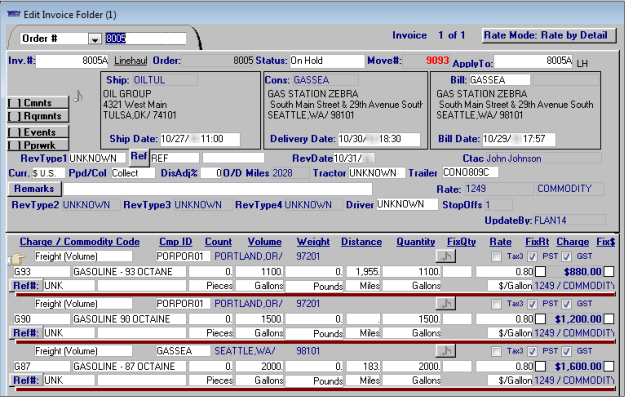
Task: Open the Pprwrk button
Action: (x=38, y=145)
